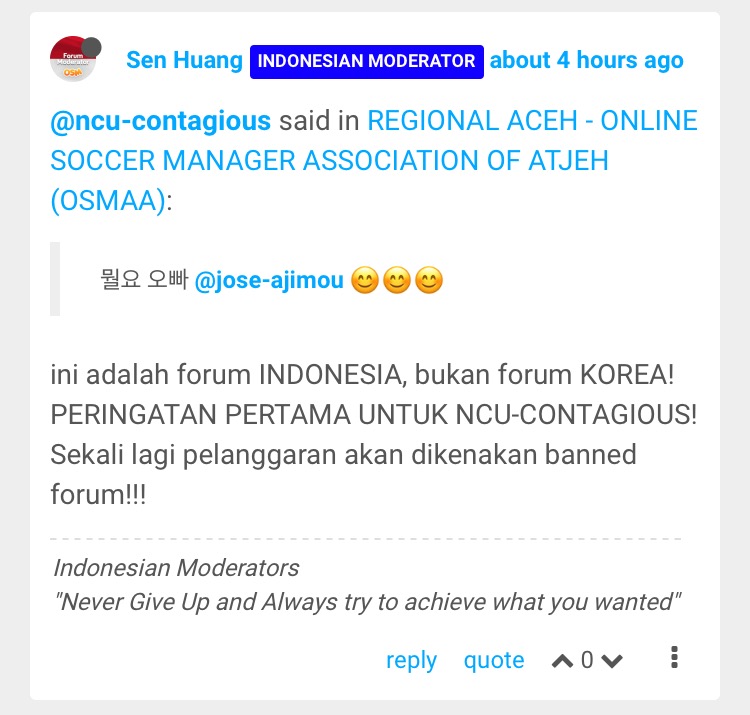750x715 pixels.
Task: Open the REGIONAL ACEH OSMAA topic link
Action: click(374, 160)
